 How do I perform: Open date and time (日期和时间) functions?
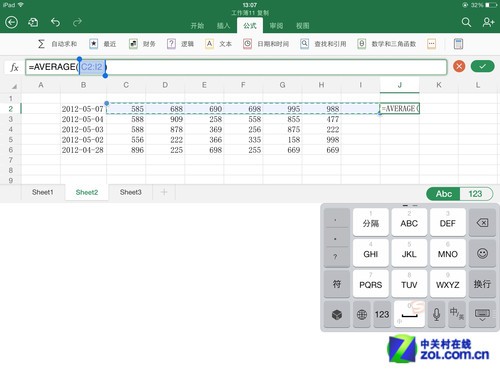[266, 44]
